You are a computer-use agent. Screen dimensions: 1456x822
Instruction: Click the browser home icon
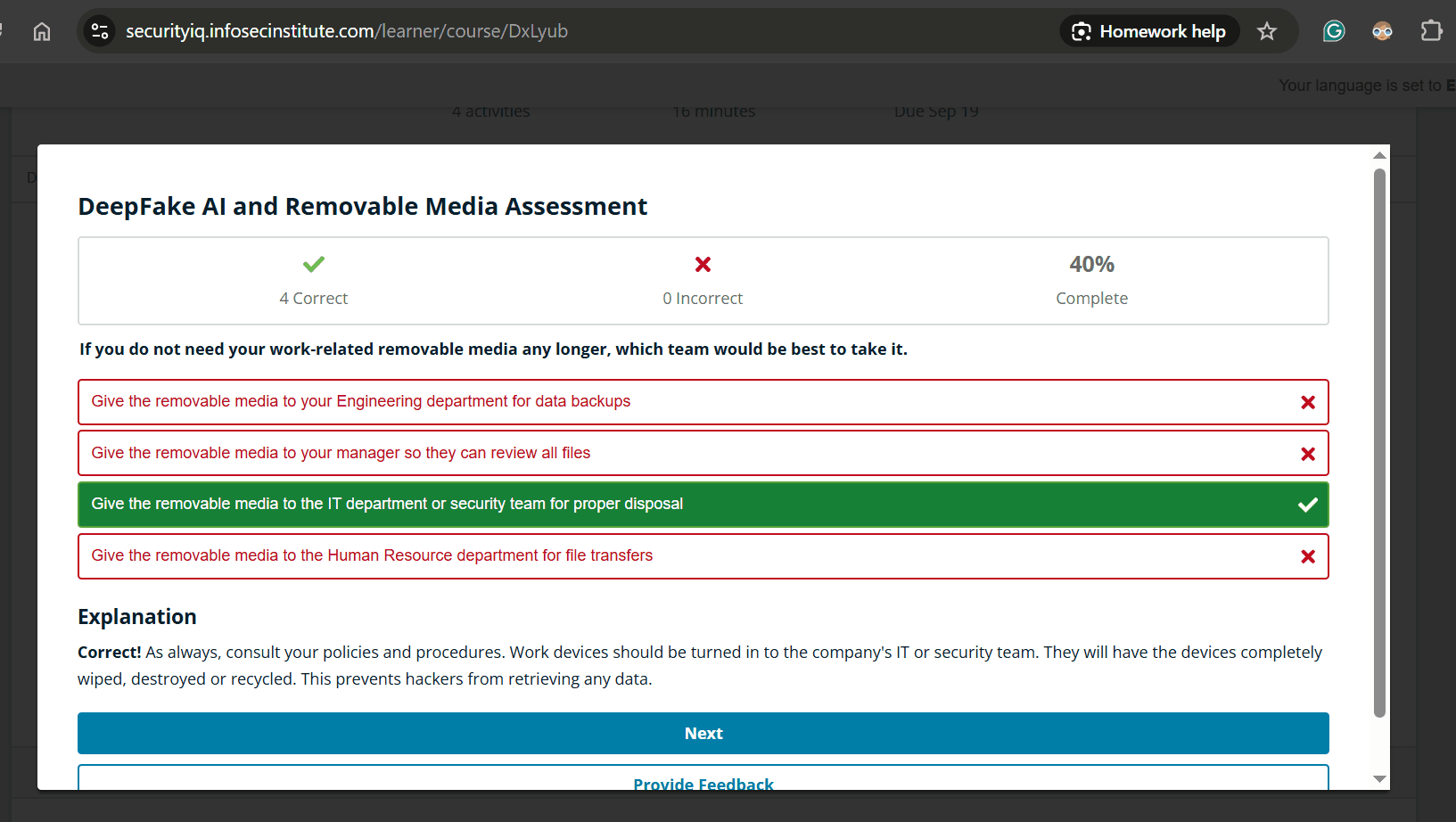tap(42, 32)
